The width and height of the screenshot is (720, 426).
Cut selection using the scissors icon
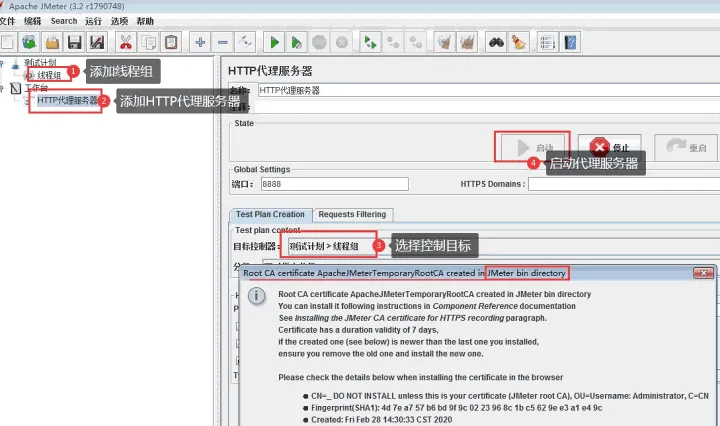point(125,42)
